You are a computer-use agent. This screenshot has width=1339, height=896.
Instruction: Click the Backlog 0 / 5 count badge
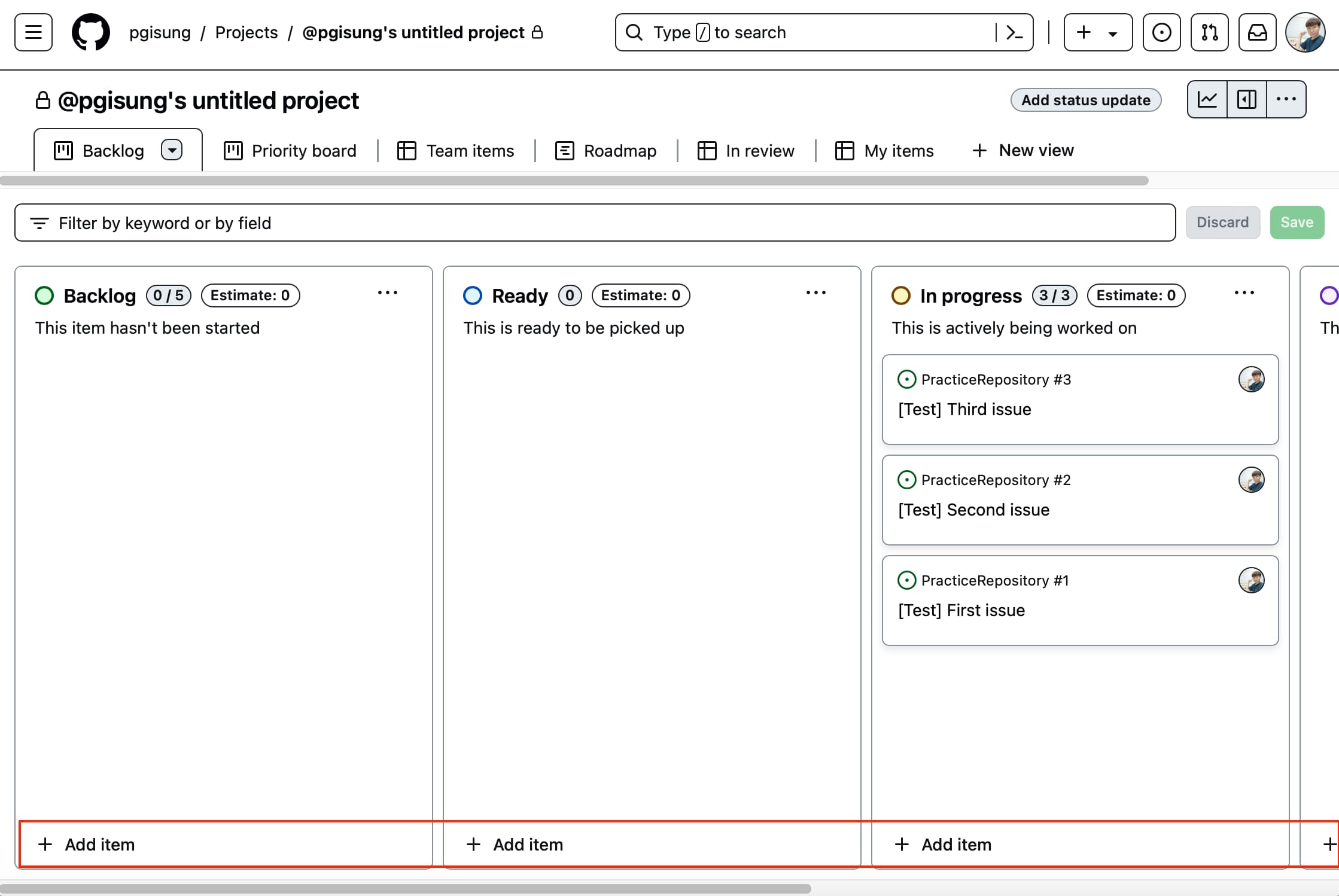click(169, 295)
